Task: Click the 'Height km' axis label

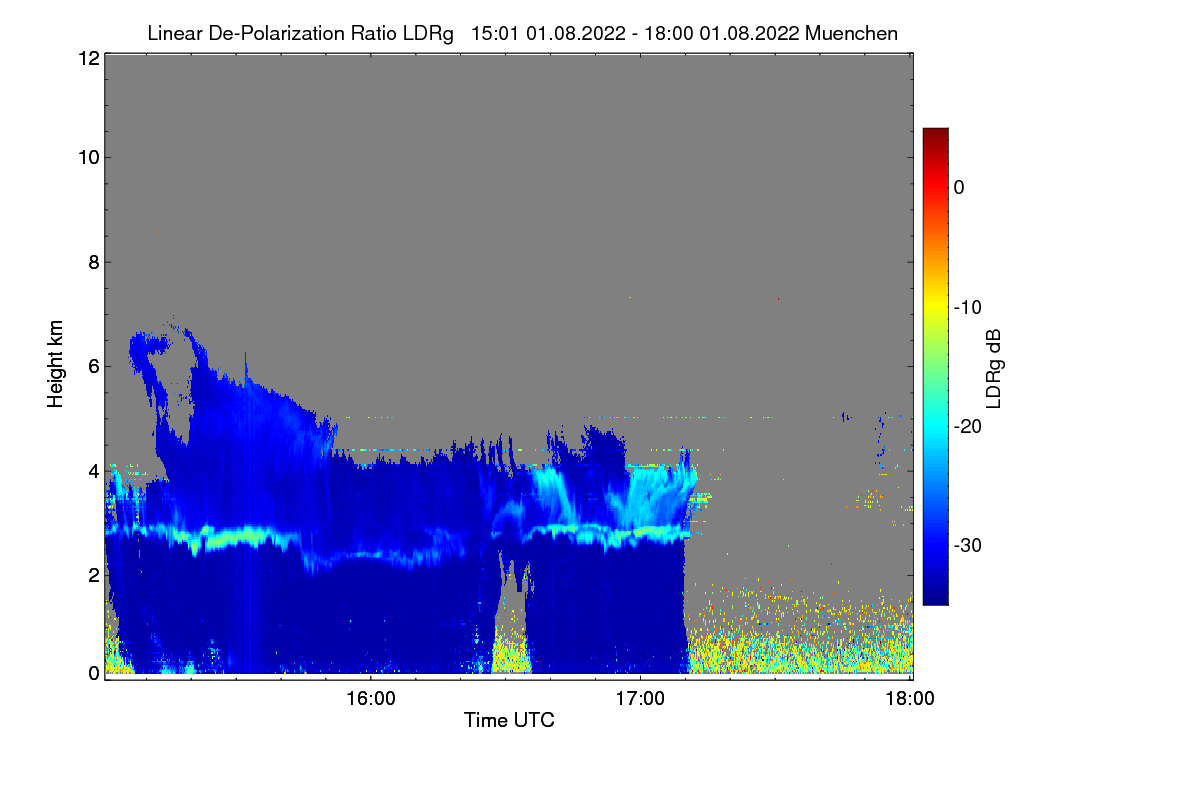Action: [x=56, y=365]
